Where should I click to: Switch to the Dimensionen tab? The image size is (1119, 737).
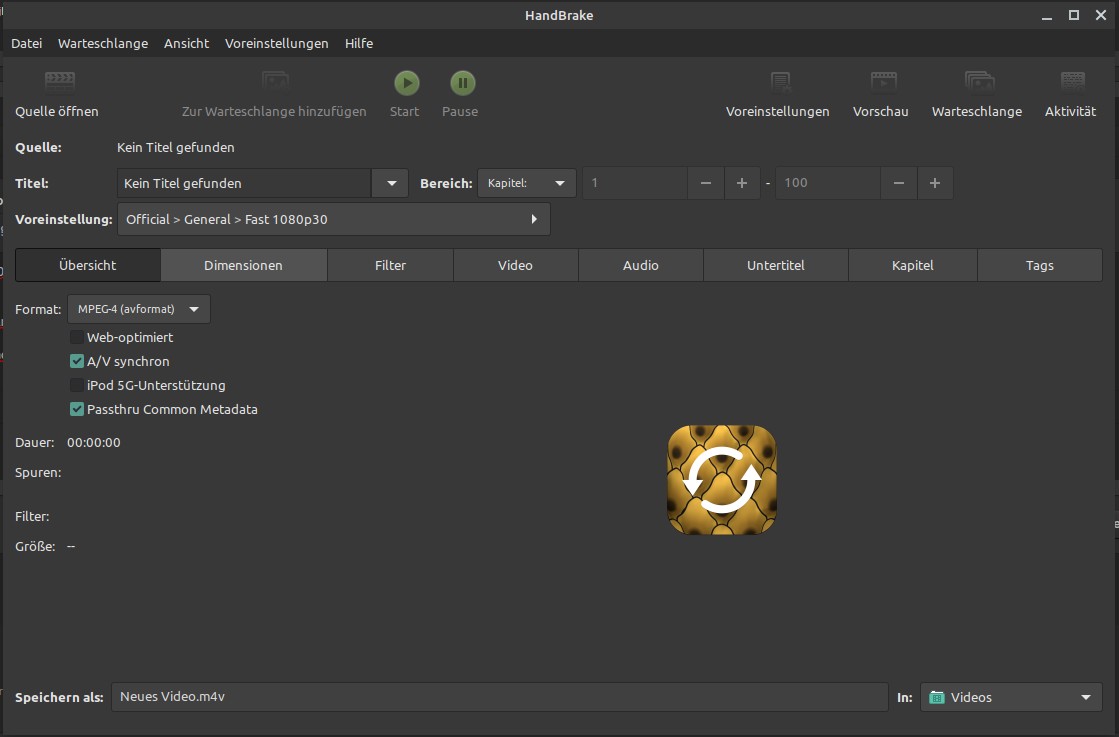point(243,265)
